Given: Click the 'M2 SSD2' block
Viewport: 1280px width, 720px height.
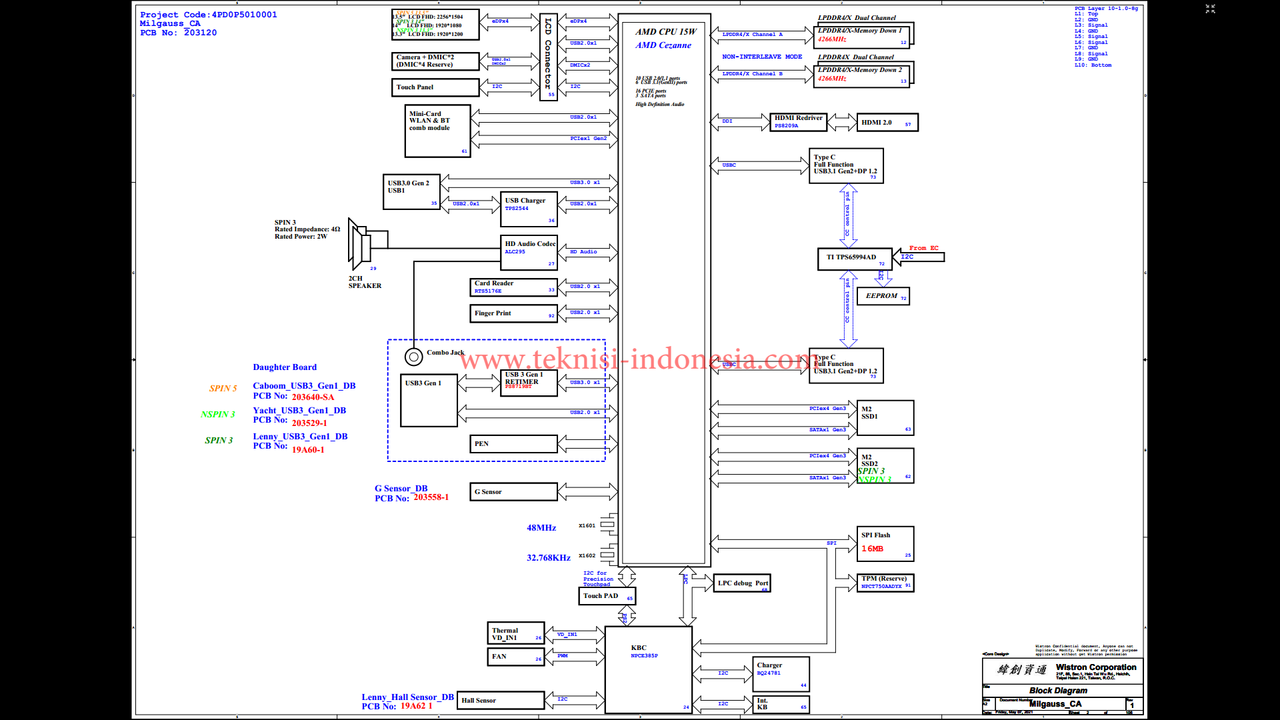Looking at the screenshot, I should click(886, 466).
